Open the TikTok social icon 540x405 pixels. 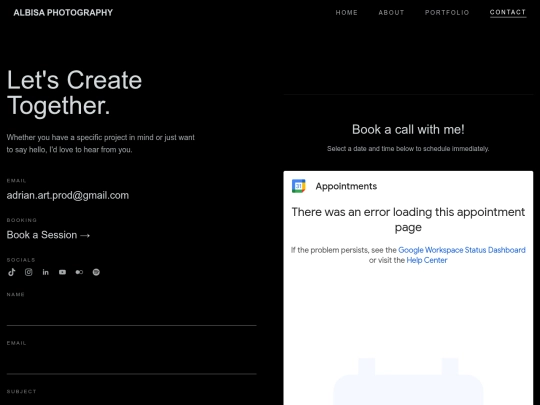(x=12, y=272)
